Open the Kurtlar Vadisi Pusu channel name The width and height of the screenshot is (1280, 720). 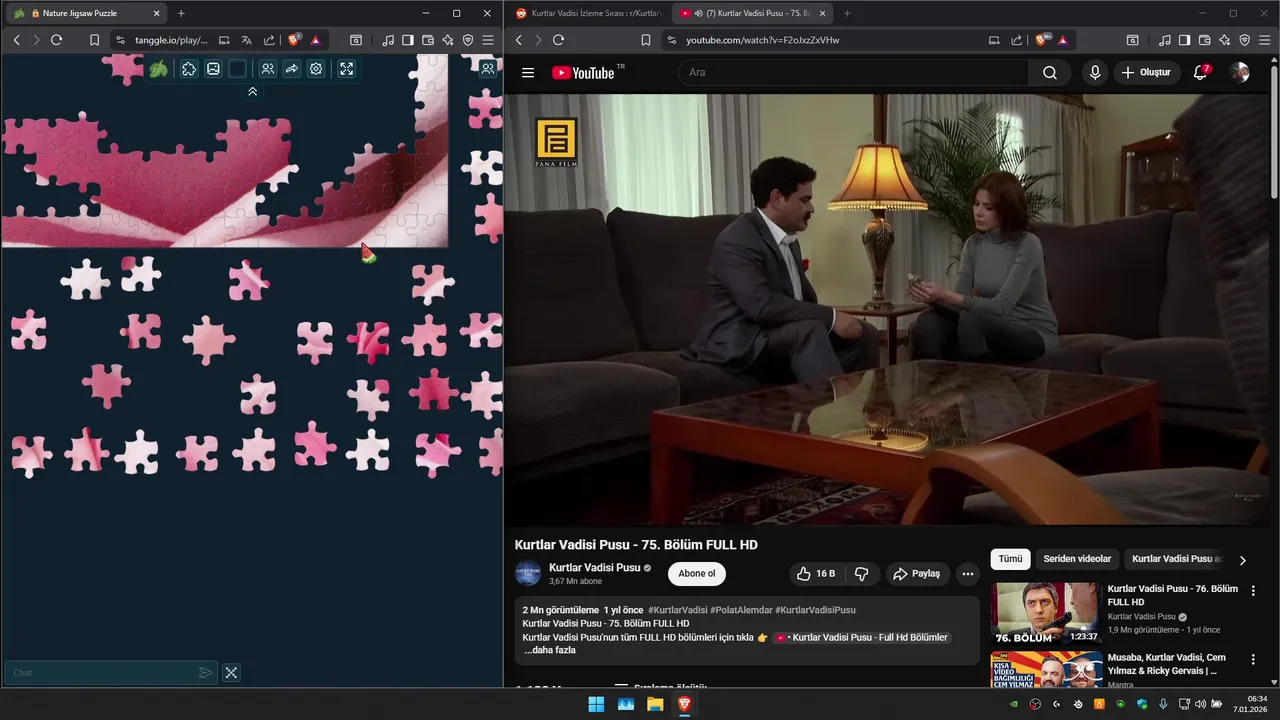[594, 568]
